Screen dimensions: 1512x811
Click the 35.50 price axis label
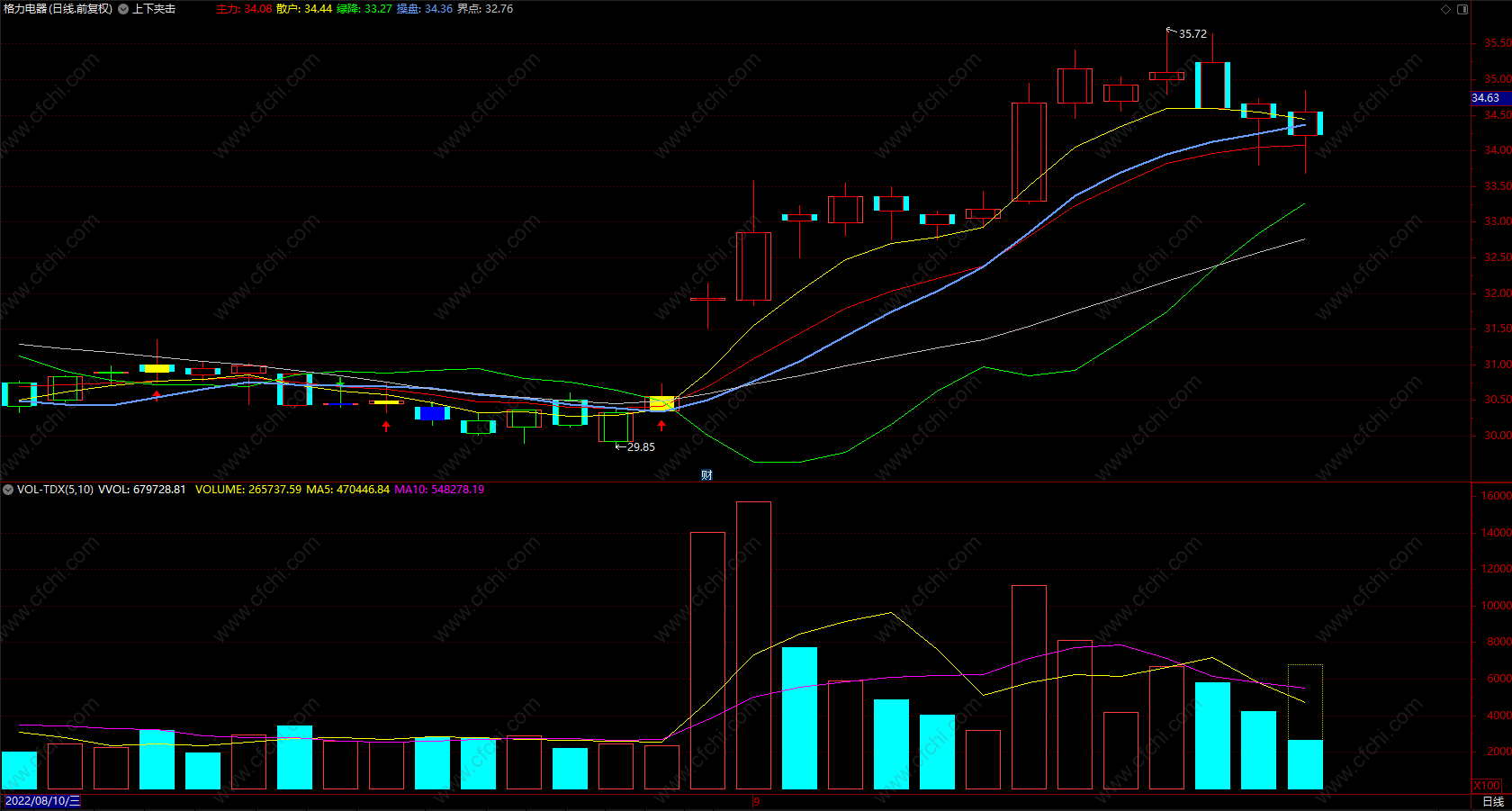coord(1498,43)
